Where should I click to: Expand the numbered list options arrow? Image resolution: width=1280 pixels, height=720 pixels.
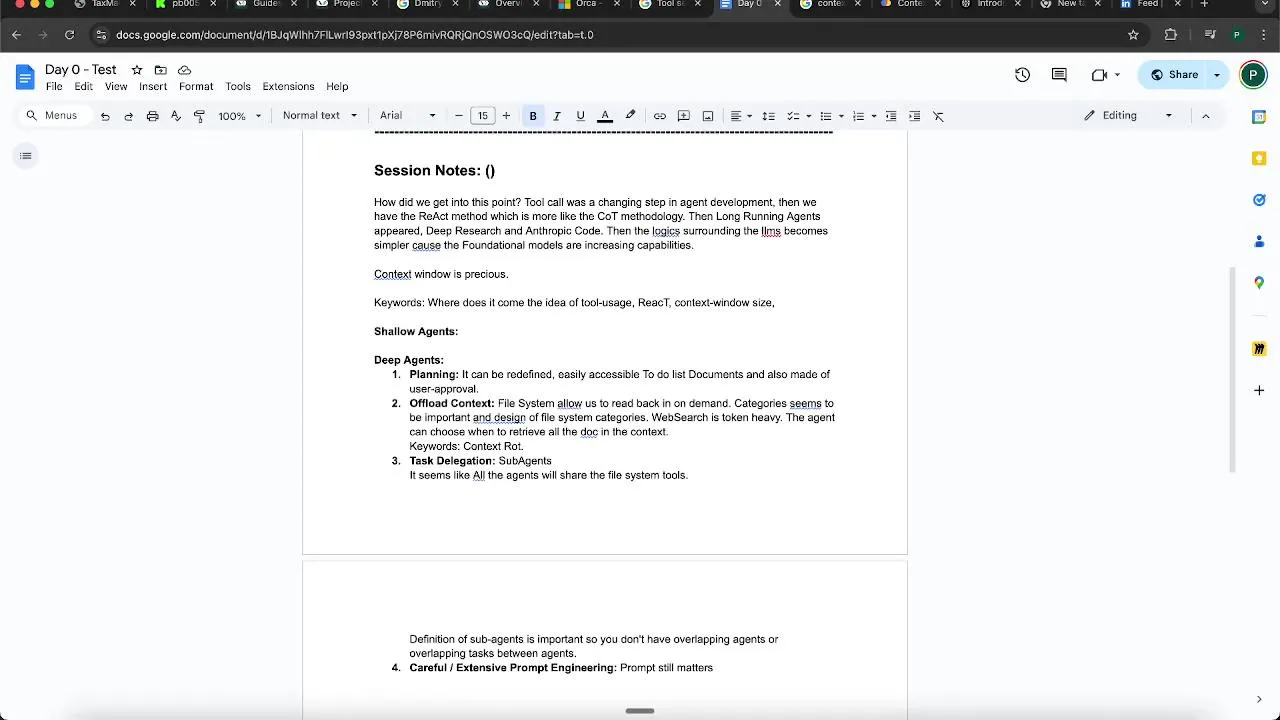click(x=874, y=116)
